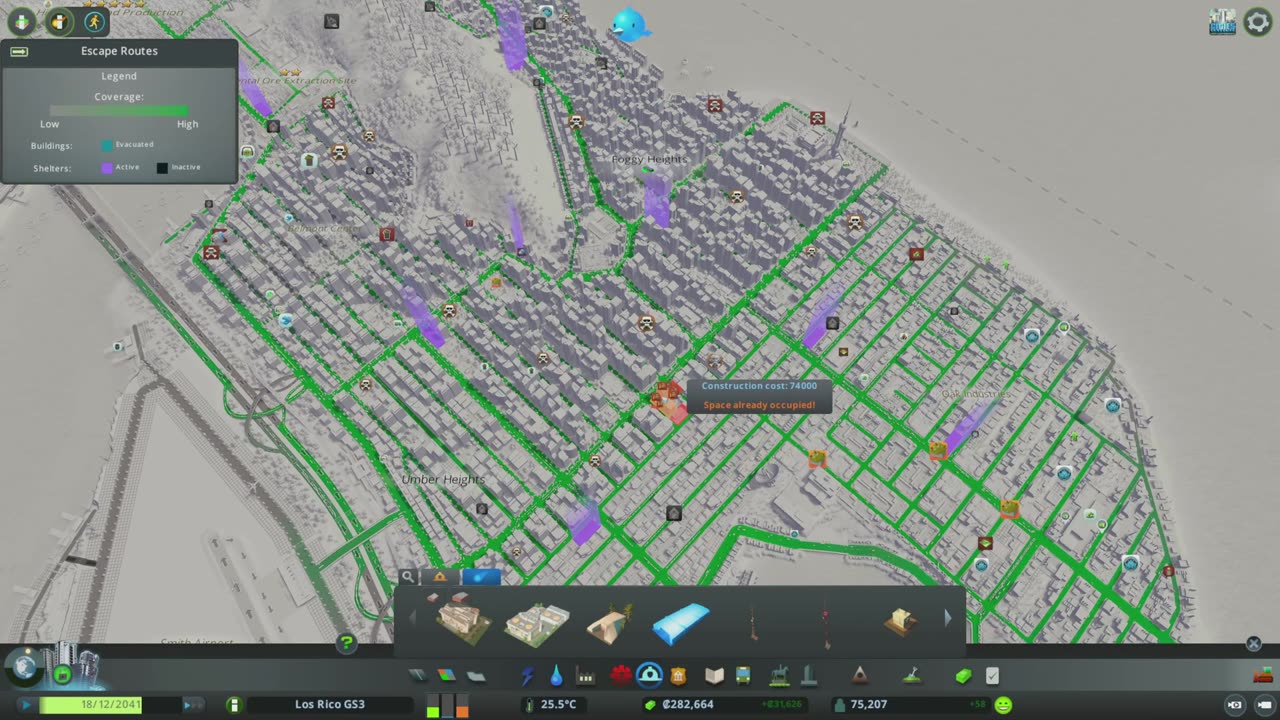Open the Policies checklist panel
The image size is (1280, 720).
coord(992,676)
